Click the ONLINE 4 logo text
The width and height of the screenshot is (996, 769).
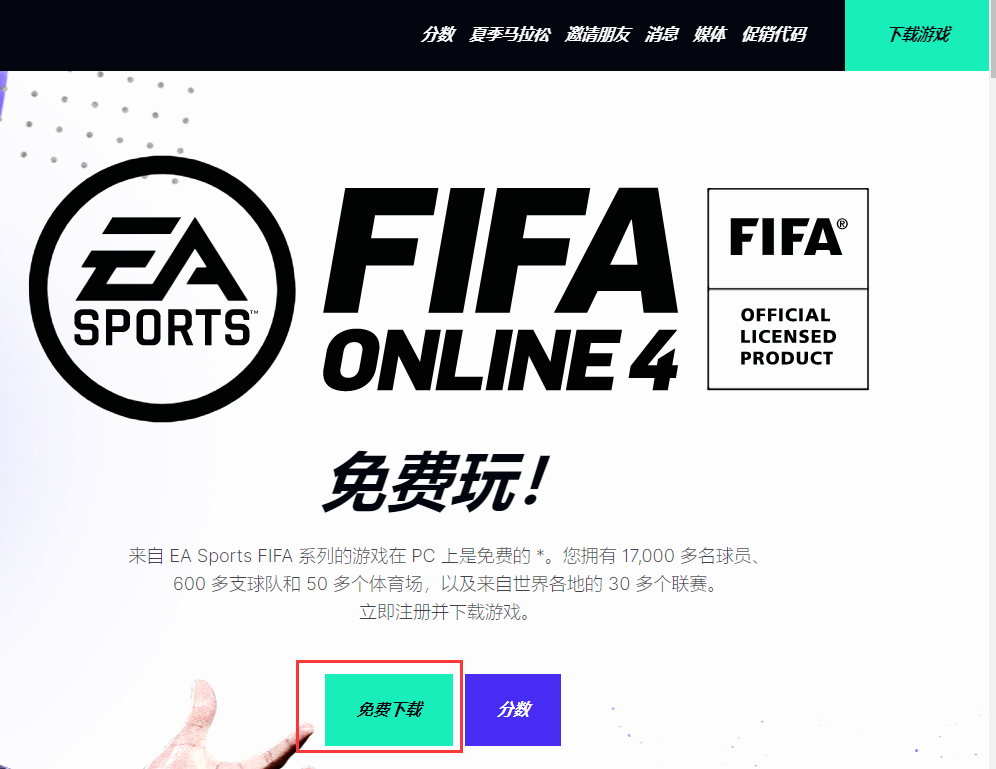coord(501,359)
